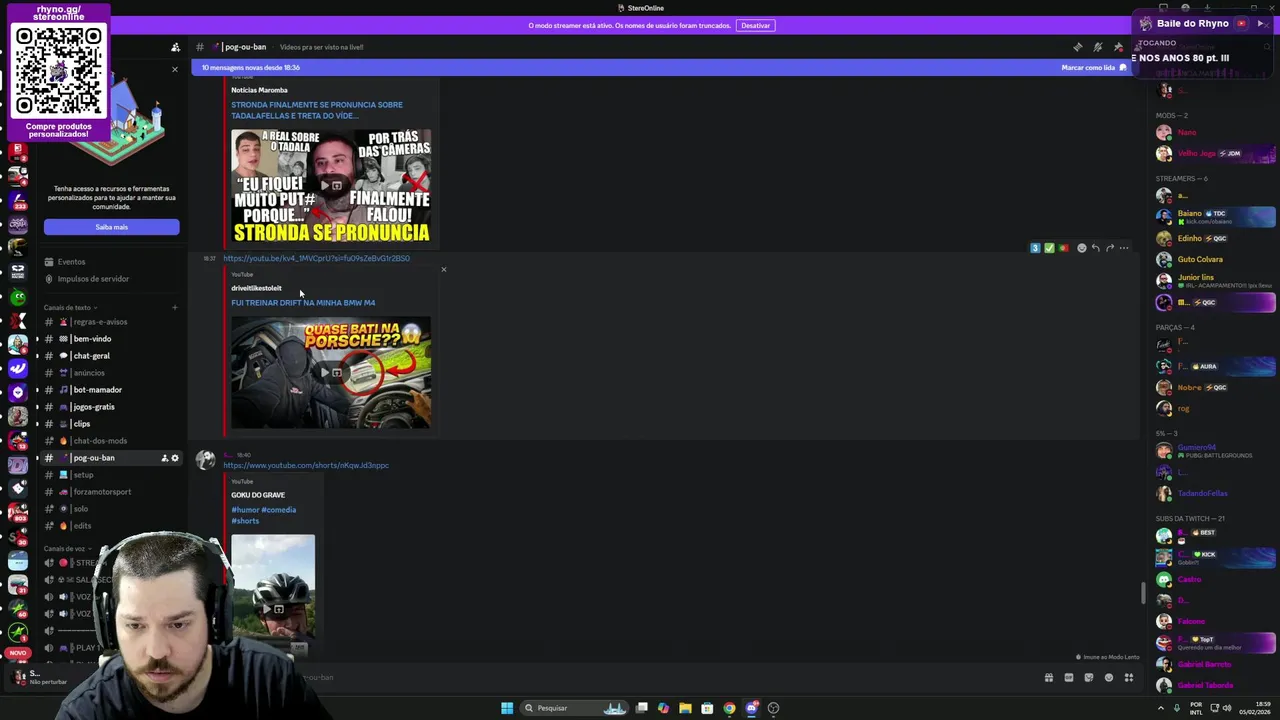
Task: Click Marcar como lida button
Action: coord(1093,68)
